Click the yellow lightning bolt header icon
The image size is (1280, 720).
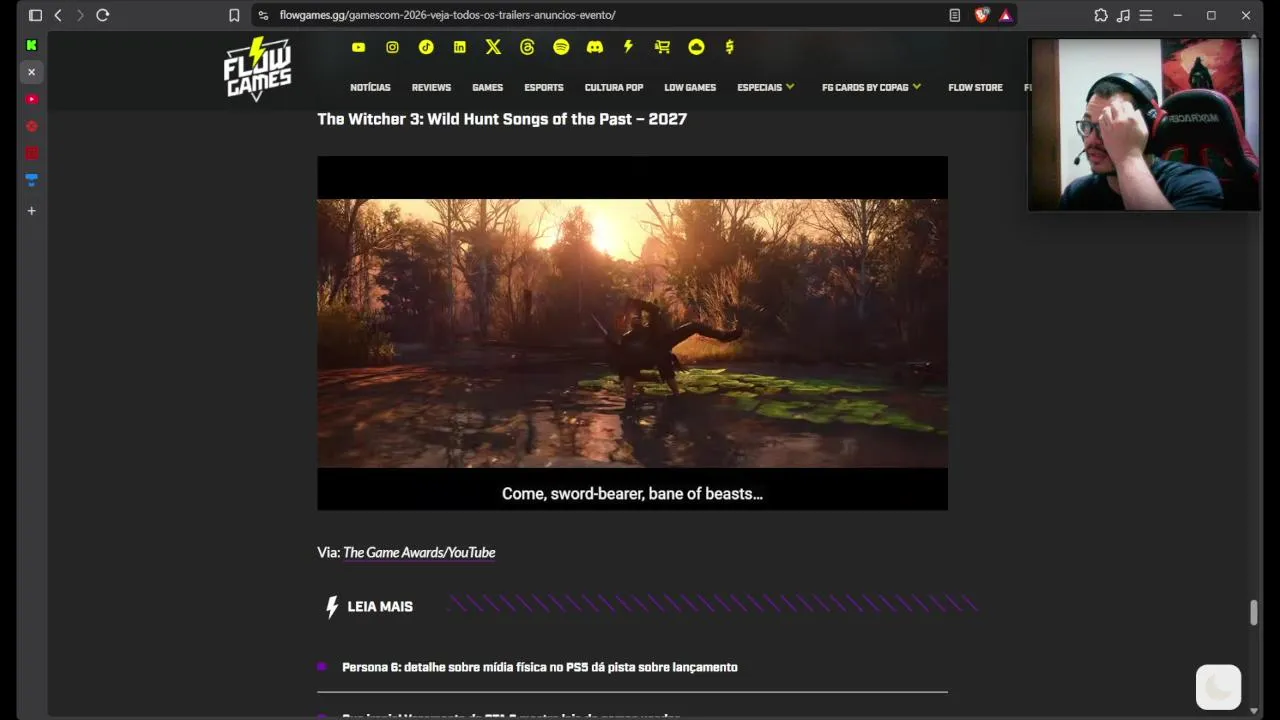[x=628, y=47]
